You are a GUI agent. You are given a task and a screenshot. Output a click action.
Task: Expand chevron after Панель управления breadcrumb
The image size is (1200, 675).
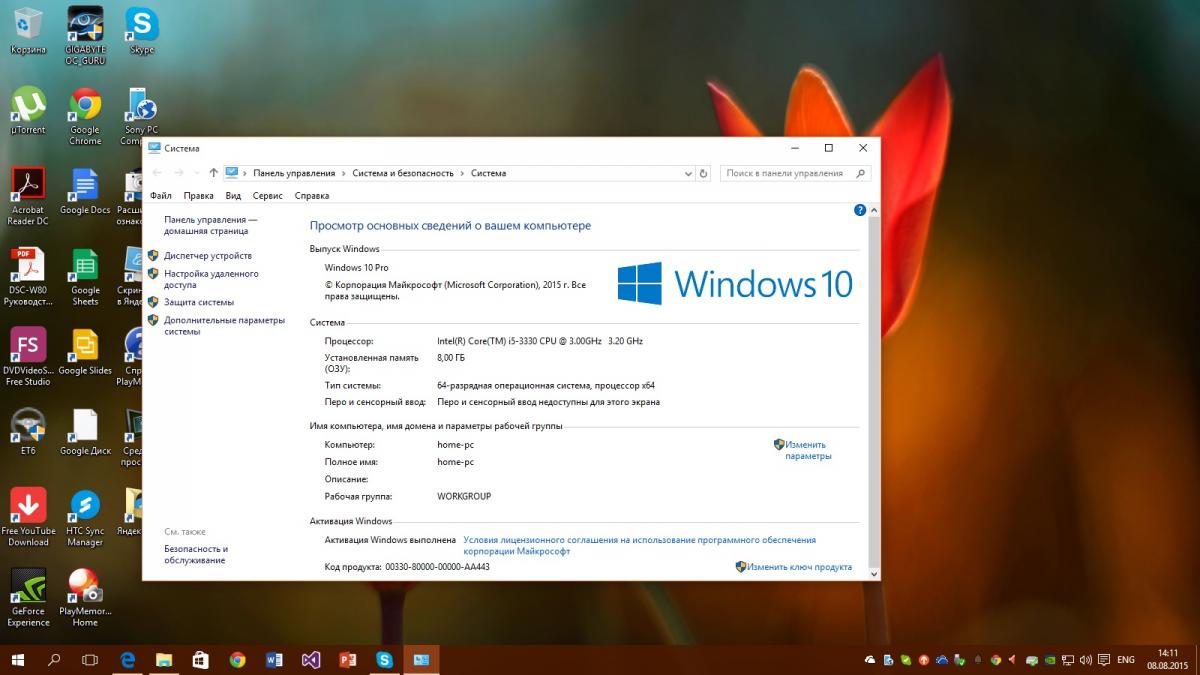pyautogui.click(x=344, y=173)
